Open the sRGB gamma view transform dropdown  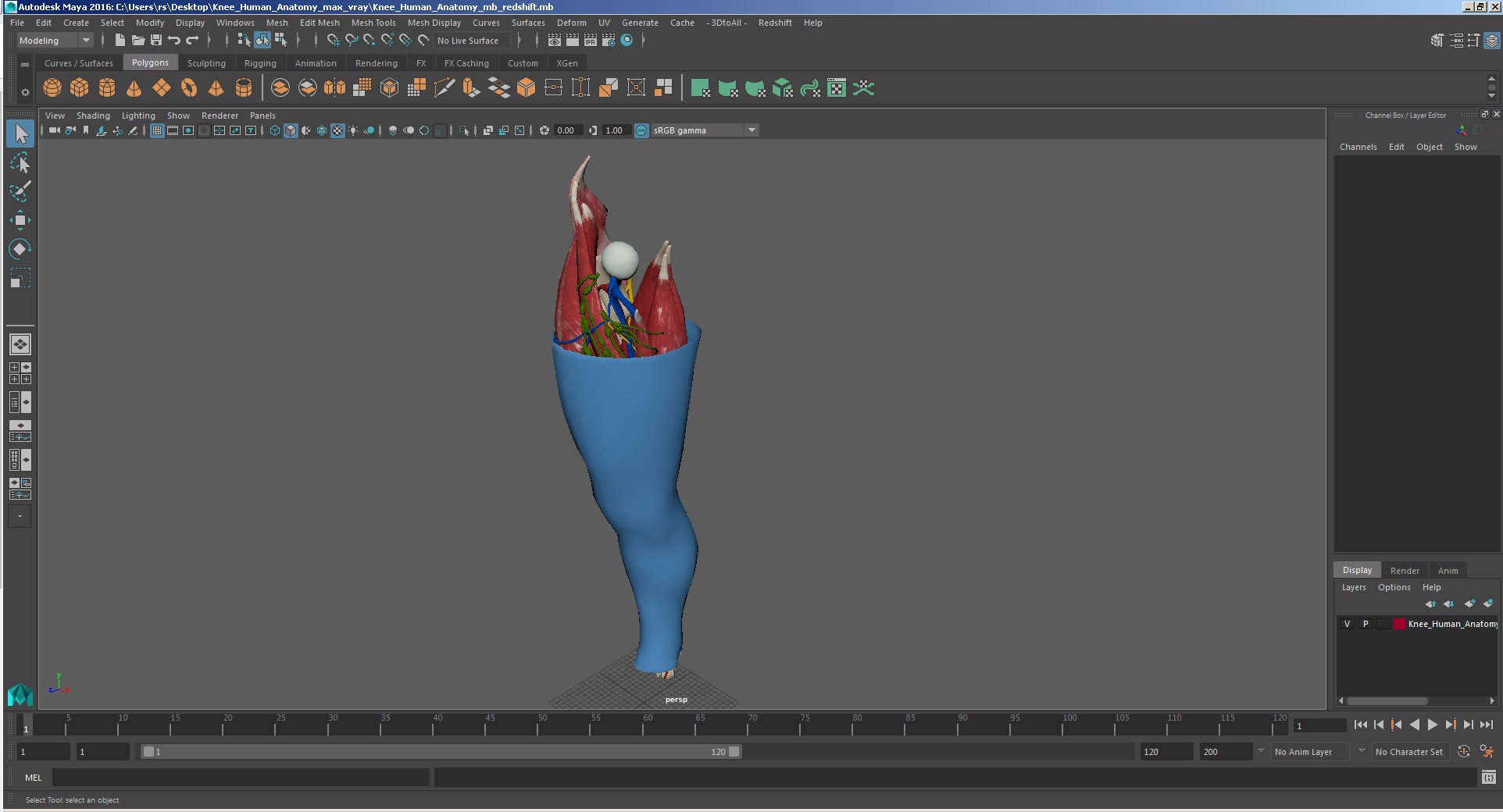(705, 130)
